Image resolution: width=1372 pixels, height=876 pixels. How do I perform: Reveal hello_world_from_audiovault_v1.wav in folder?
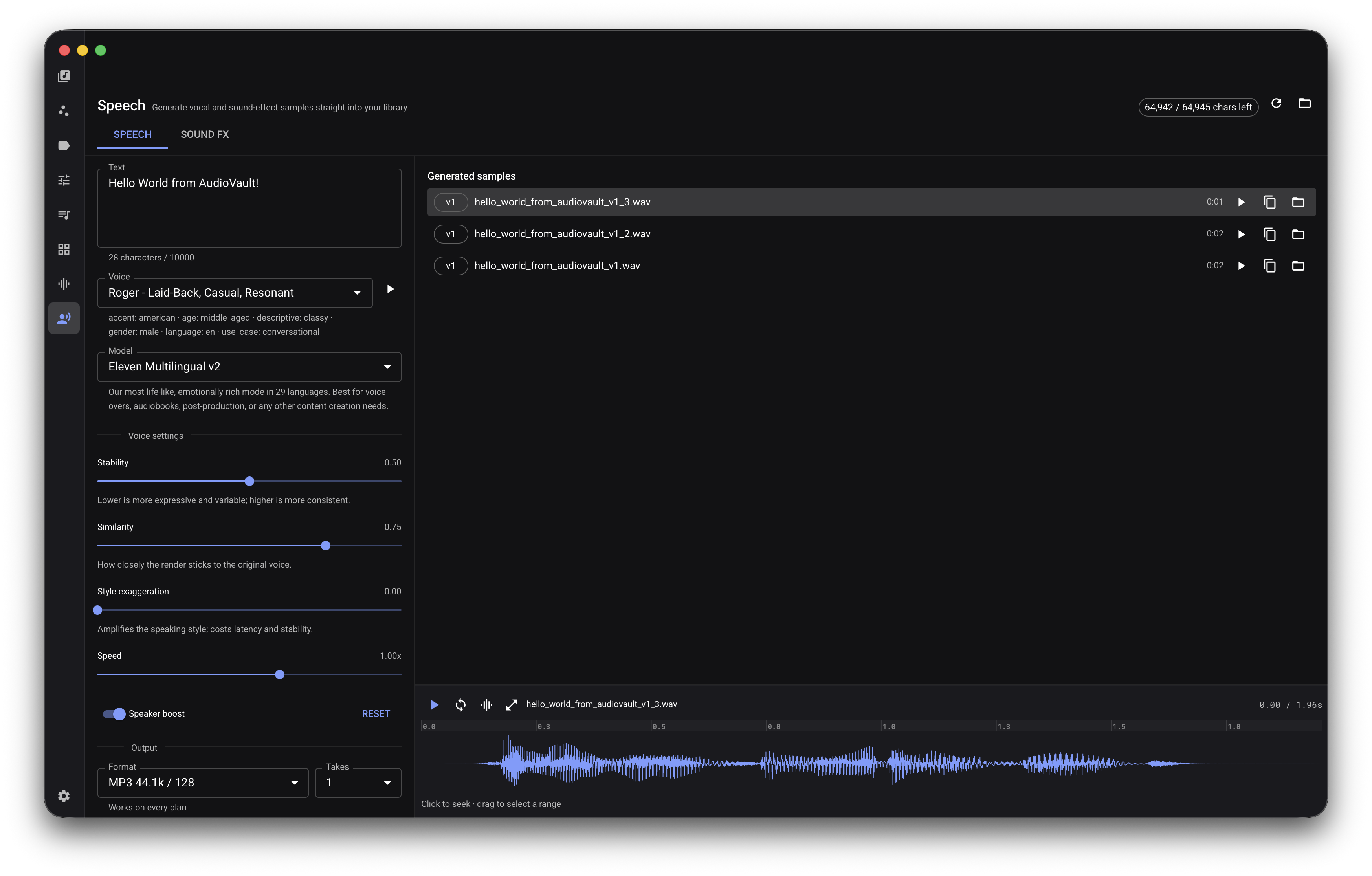pos(1298,266)
